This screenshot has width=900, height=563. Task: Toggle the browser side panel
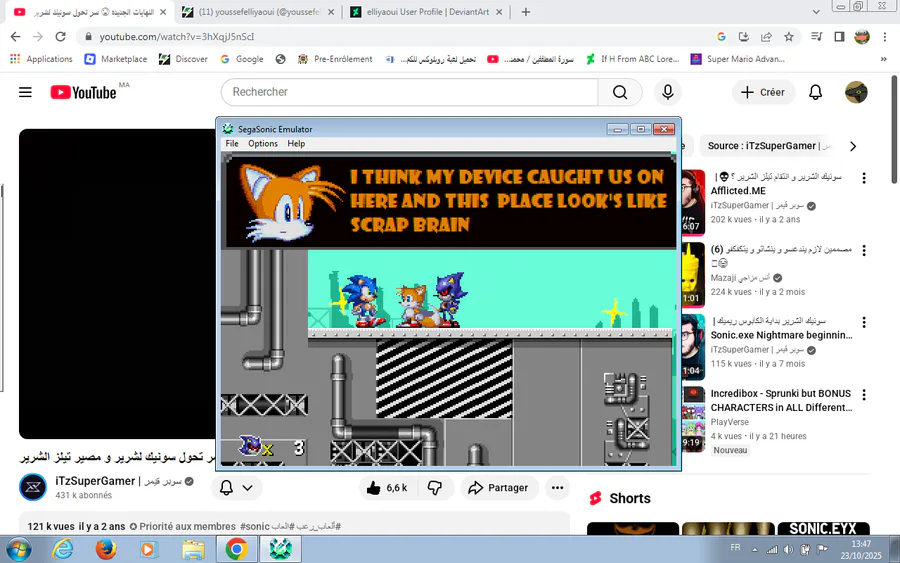coord(839,37)
